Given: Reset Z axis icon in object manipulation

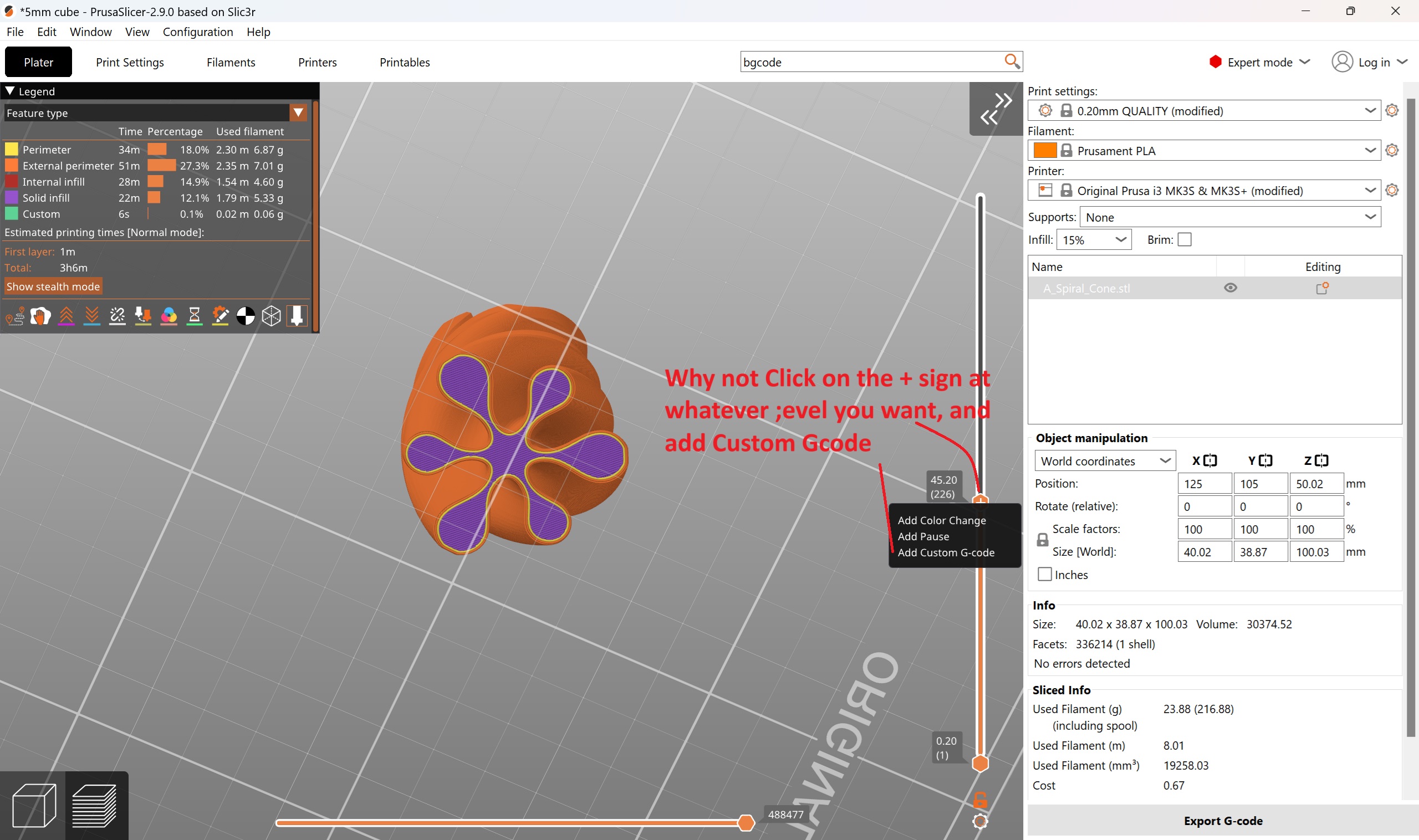Looking at the screenshot, I should [x=1321, y=460].
